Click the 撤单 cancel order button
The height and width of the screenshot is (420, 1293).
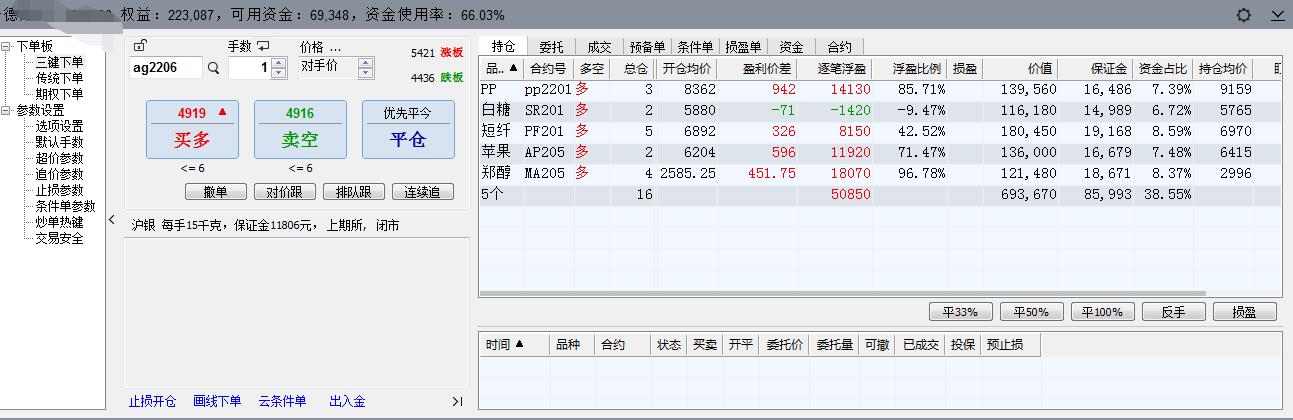pos(215,192)
